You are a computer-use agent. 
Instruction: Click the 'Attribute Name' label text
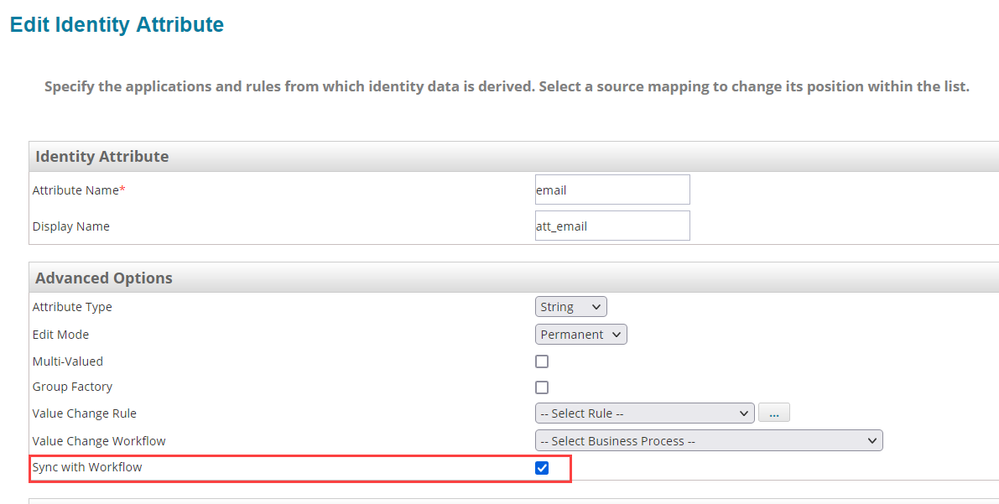click(79, 190)
